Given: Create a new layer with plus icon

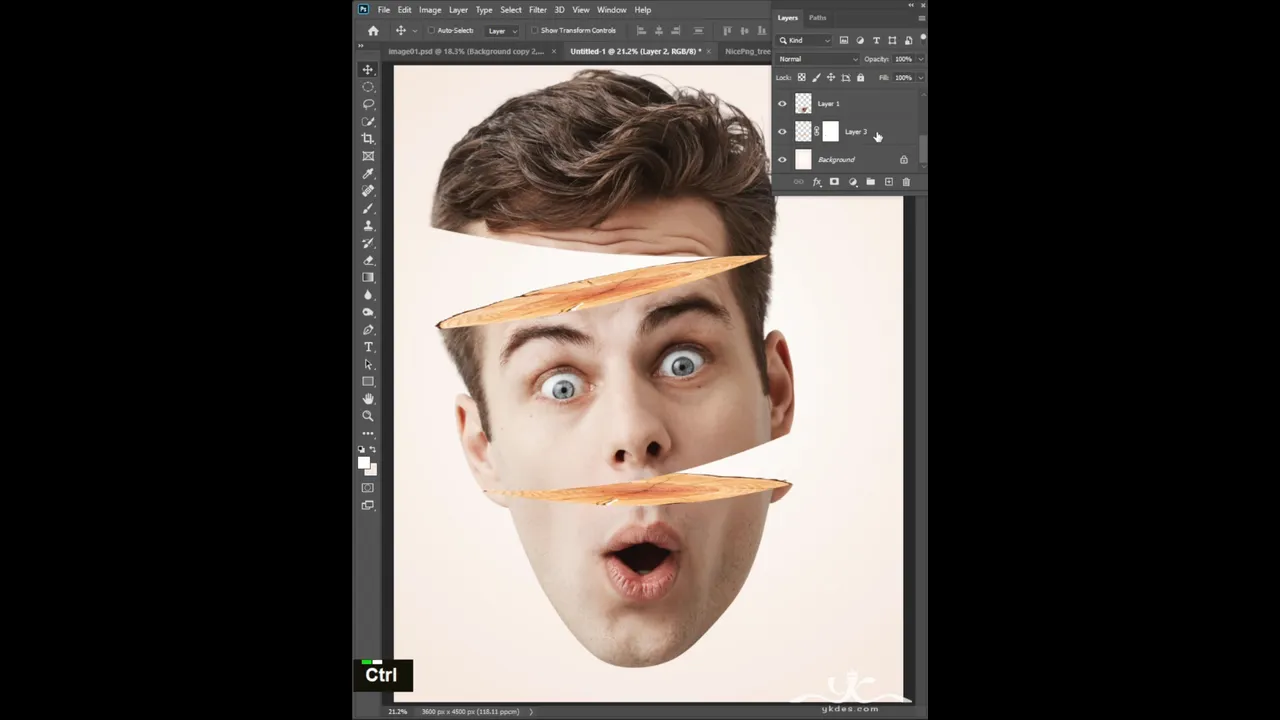Looking at the screenshot, I should pos(888,182).
